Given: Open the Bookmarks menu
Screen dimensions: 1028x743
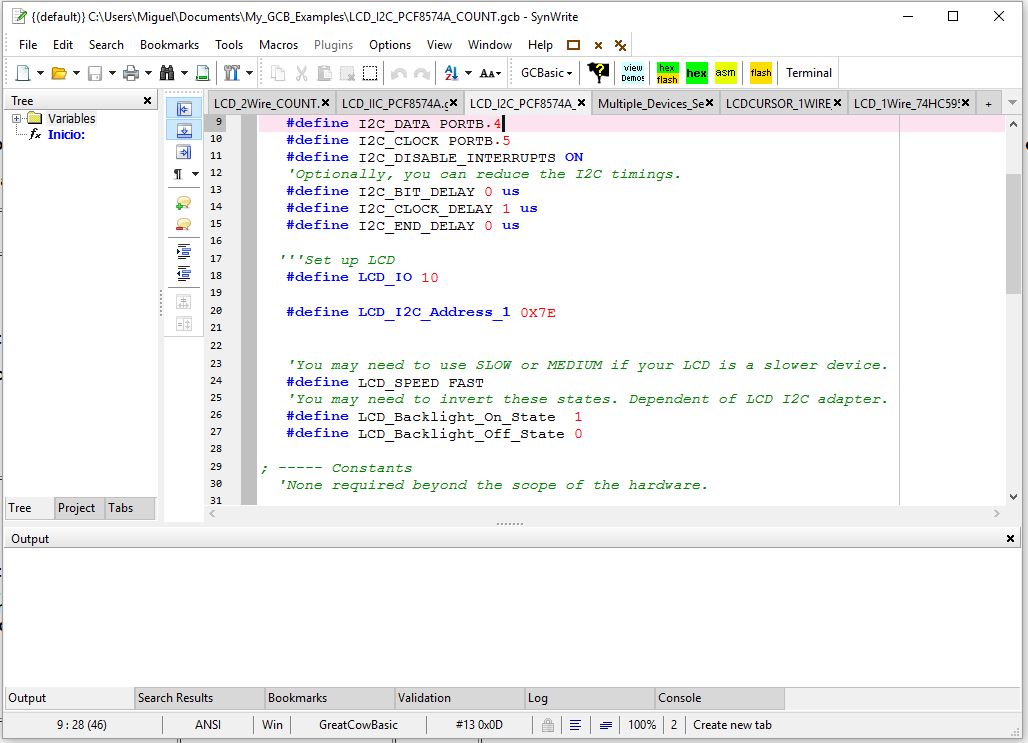Looking at the screenshot, I should point(169,45).
